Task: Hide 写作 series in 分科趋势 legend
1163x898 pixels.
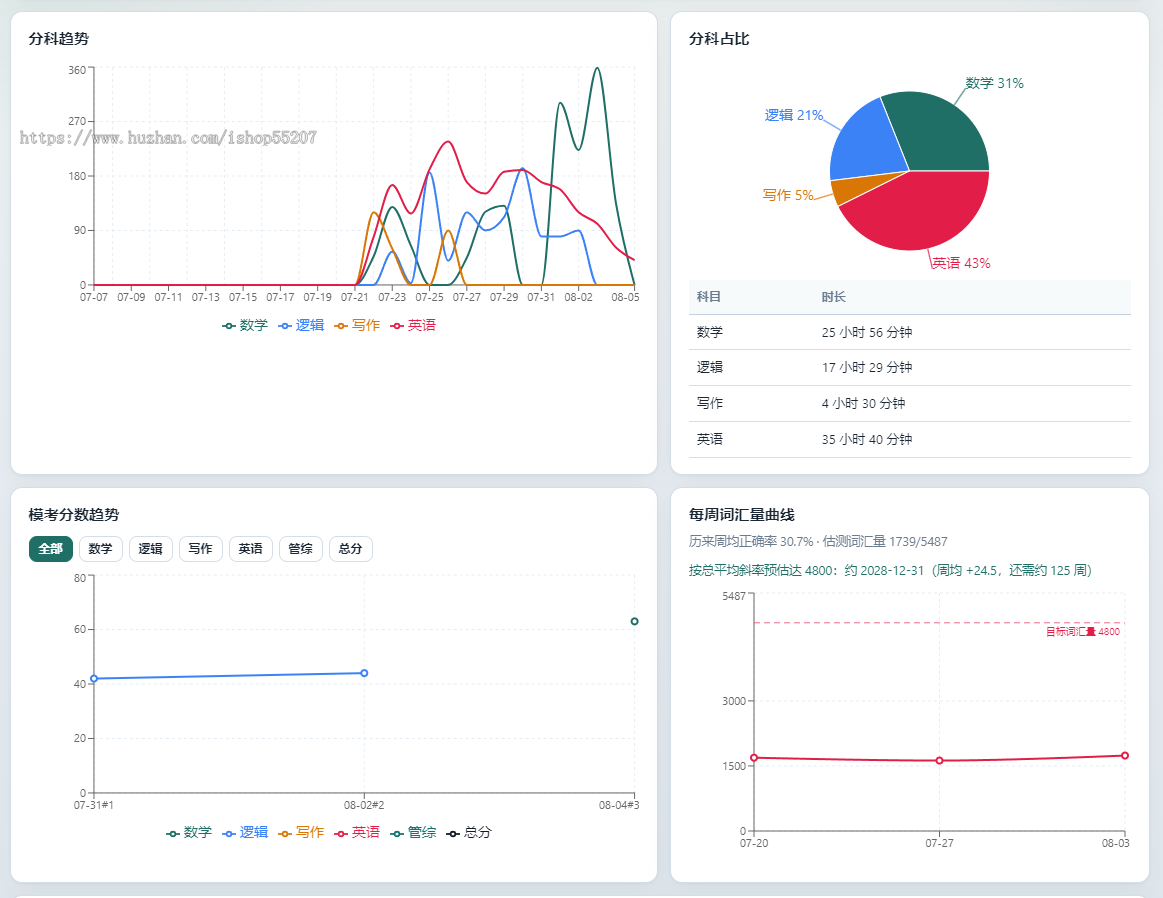Action: [x=357, y=326]
